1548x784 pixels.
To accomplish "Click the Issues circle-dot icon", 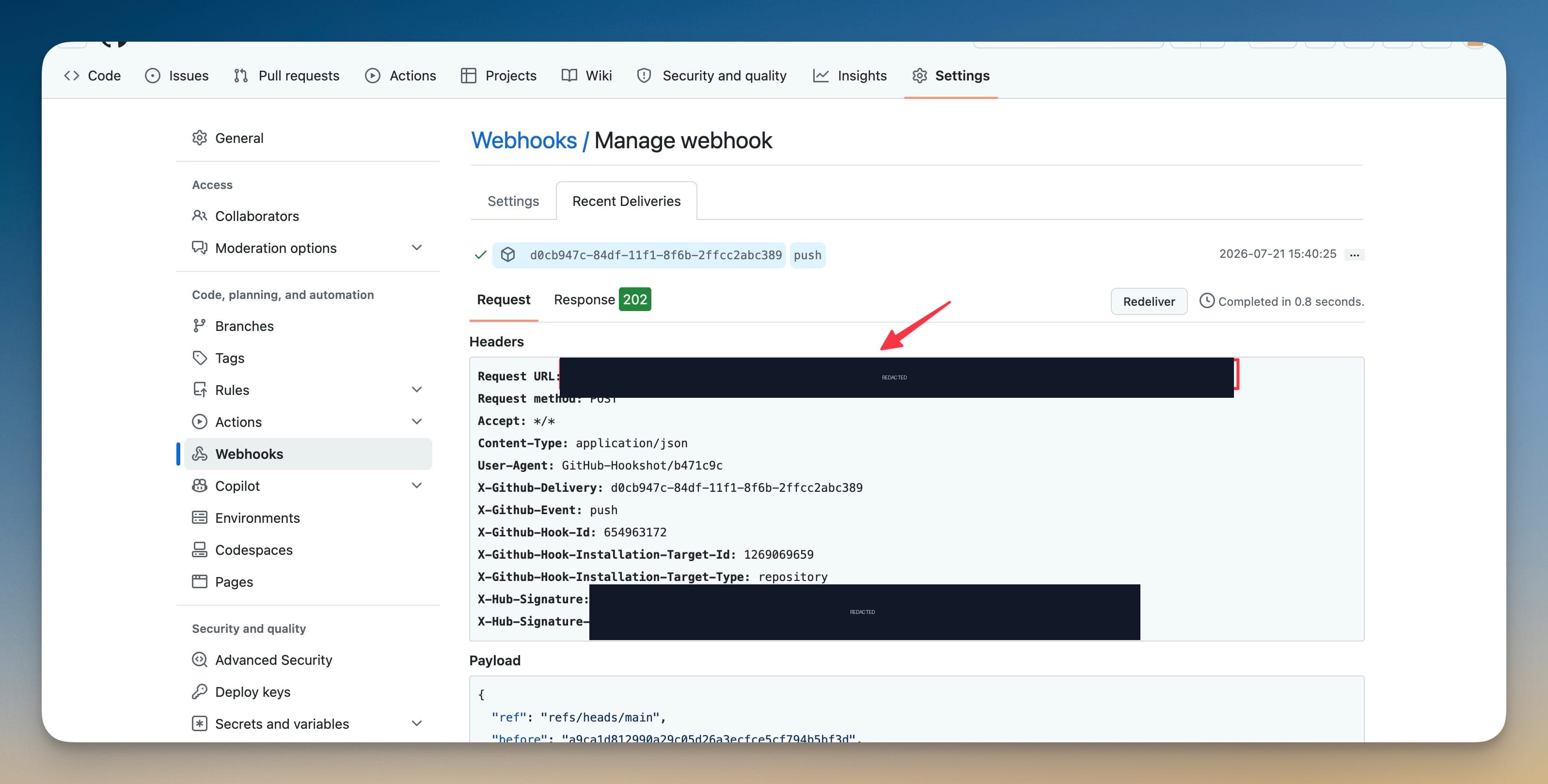I will click(153, 76).
